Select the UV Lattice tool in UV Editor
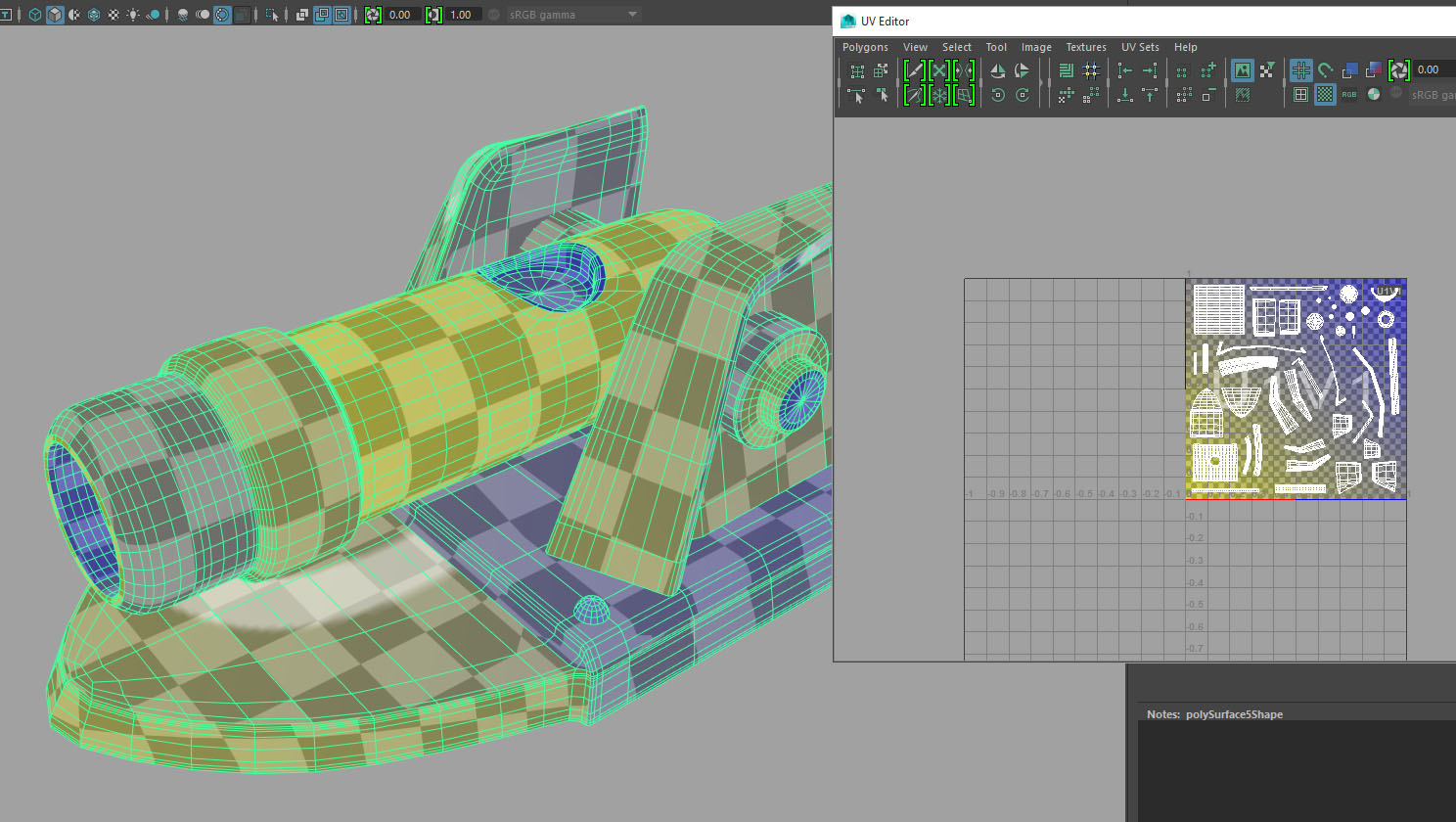1456x822 pixels. 857,70
